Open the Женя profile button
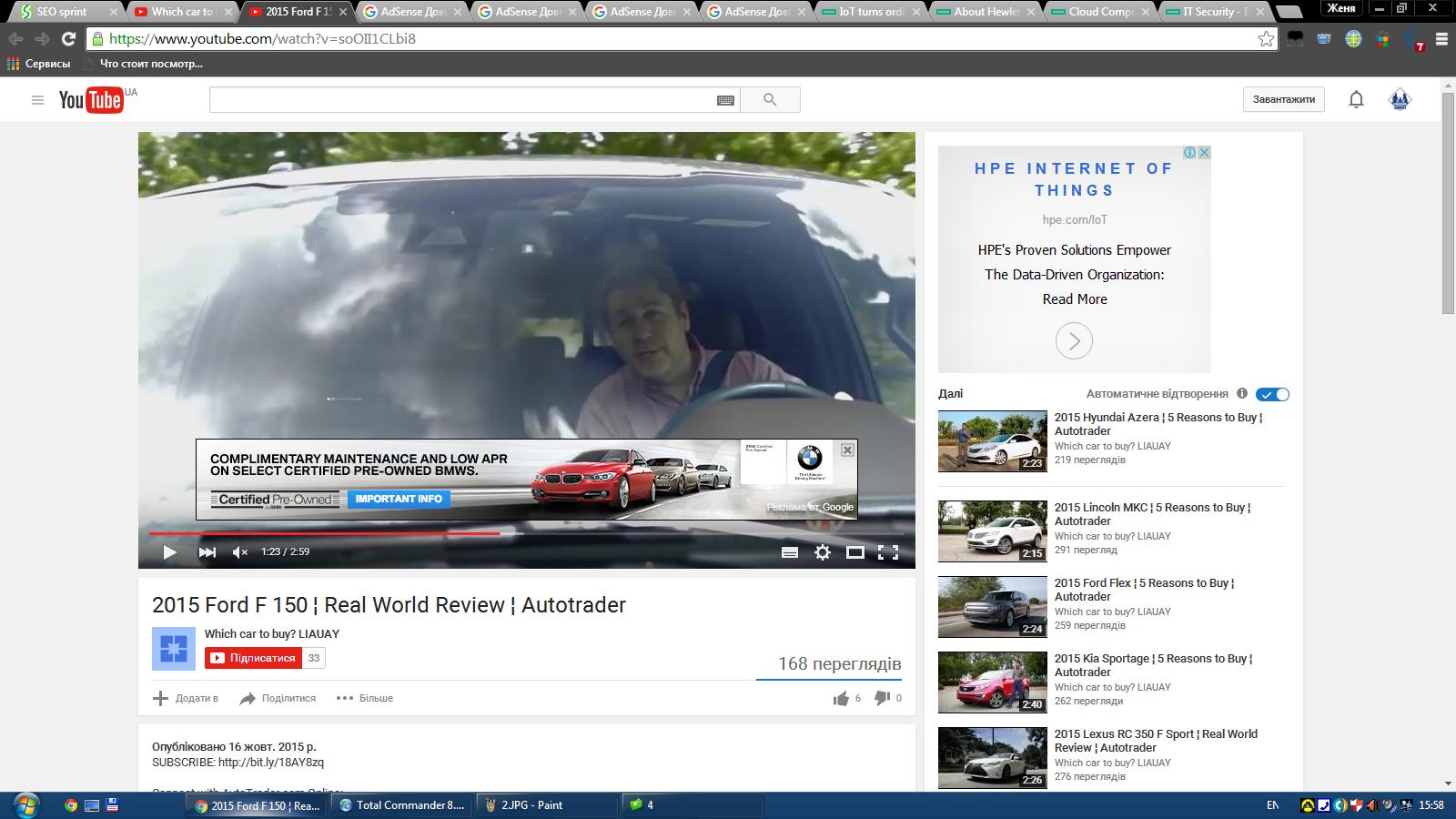Screen dimensions: 1456x819 point(1341,8)
